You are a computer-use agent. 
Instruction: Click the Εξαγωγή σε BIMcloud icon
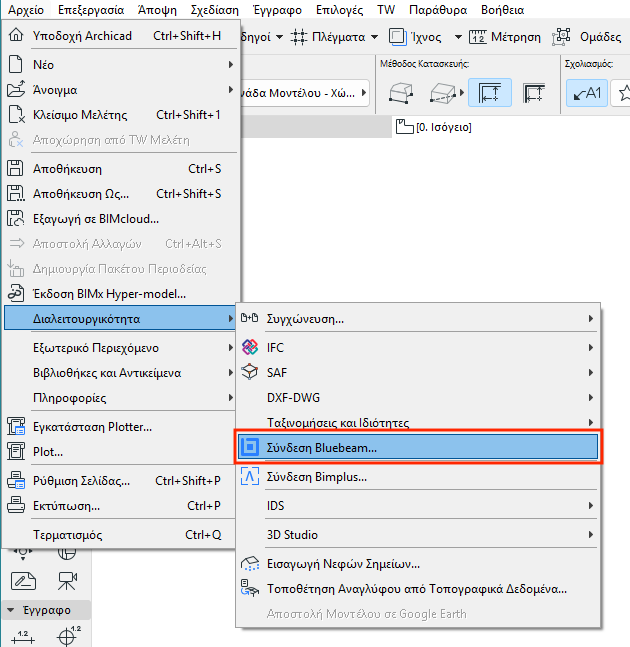click(16, 218)
